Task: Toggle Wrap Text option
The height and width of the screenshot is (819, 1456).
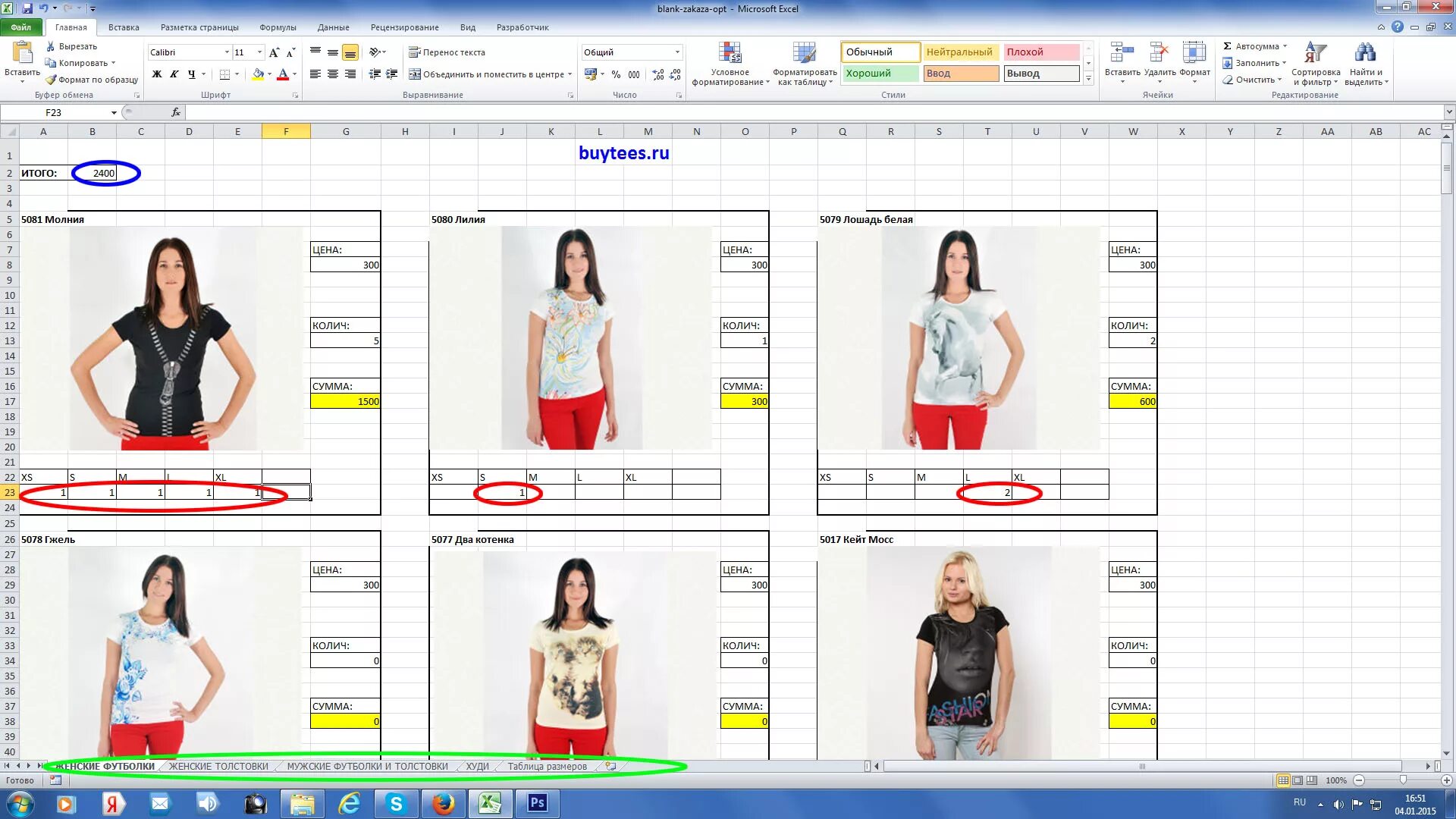Action: (x=447, y=52)
